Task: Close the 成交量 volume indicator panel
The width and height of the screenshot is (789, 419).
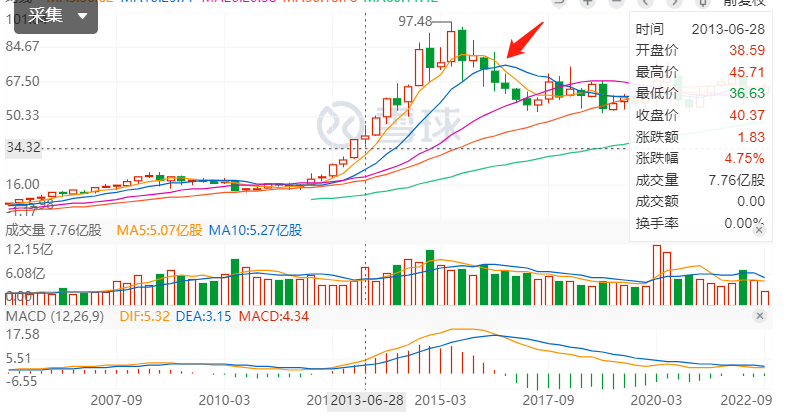Action: tap(762, 230)
